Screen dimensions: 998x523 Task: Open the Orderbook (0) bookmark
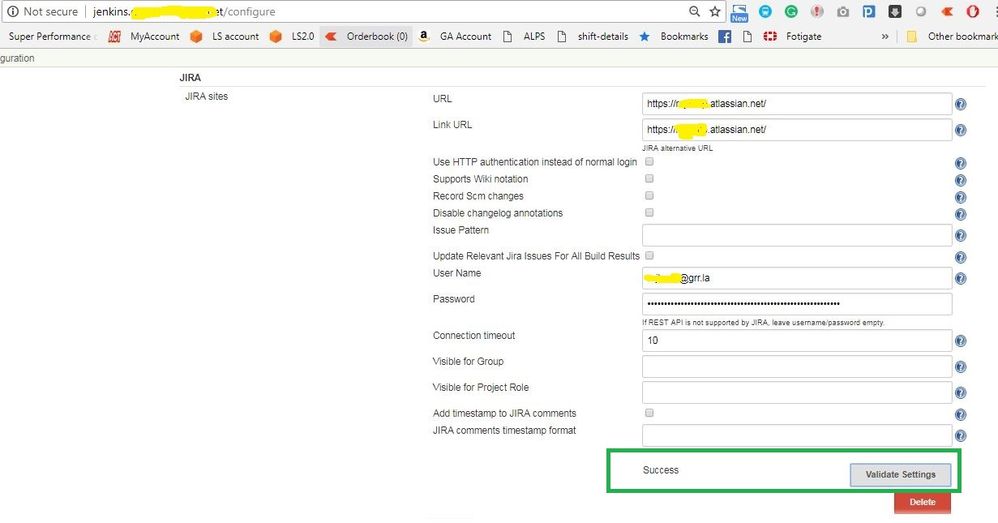point(366,36)
